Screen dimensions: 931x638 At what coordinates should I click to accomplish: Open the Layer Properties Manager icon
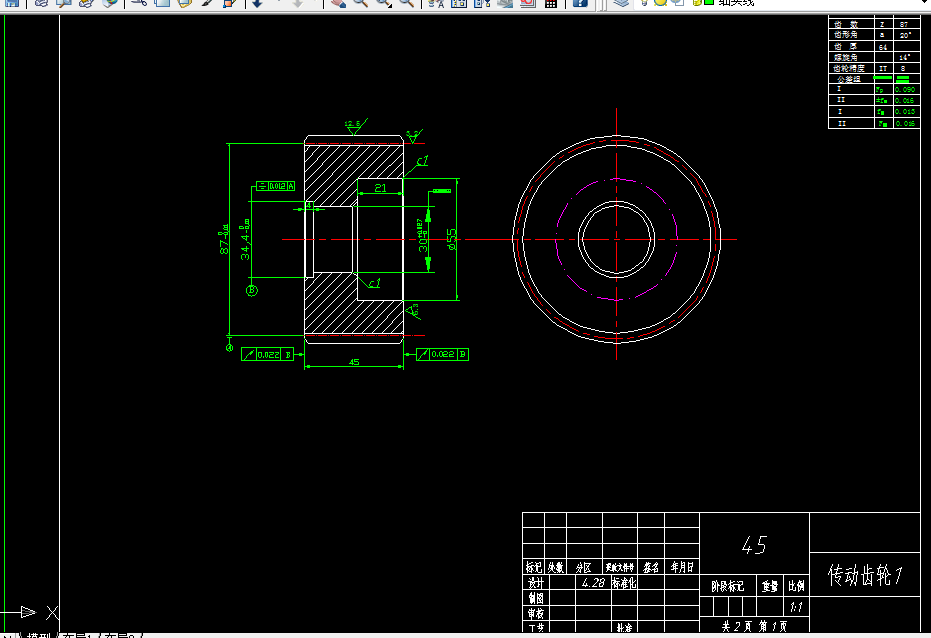tap(621, 3)
